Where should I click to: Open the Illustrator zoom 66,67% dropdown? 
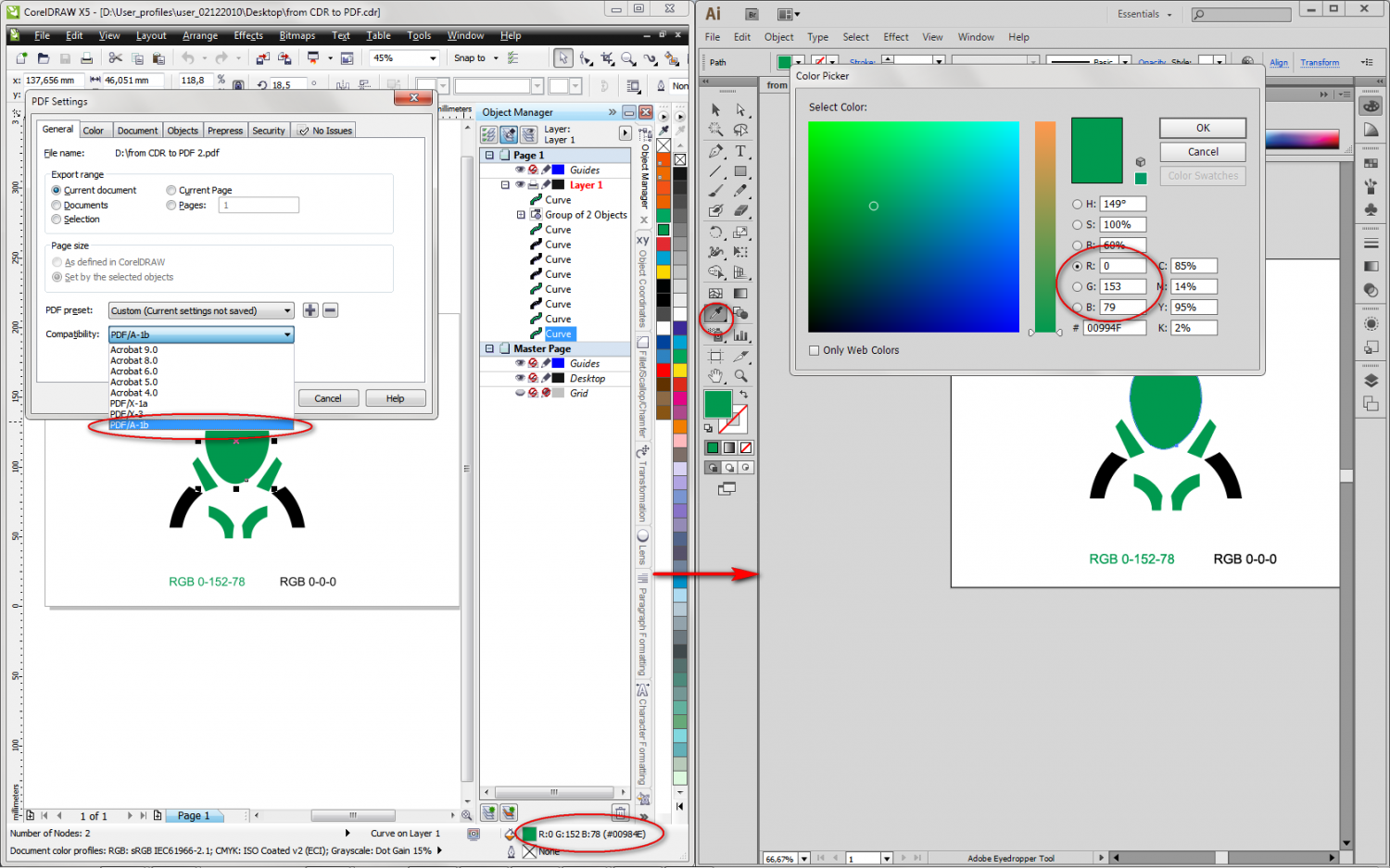click(803, 859)
